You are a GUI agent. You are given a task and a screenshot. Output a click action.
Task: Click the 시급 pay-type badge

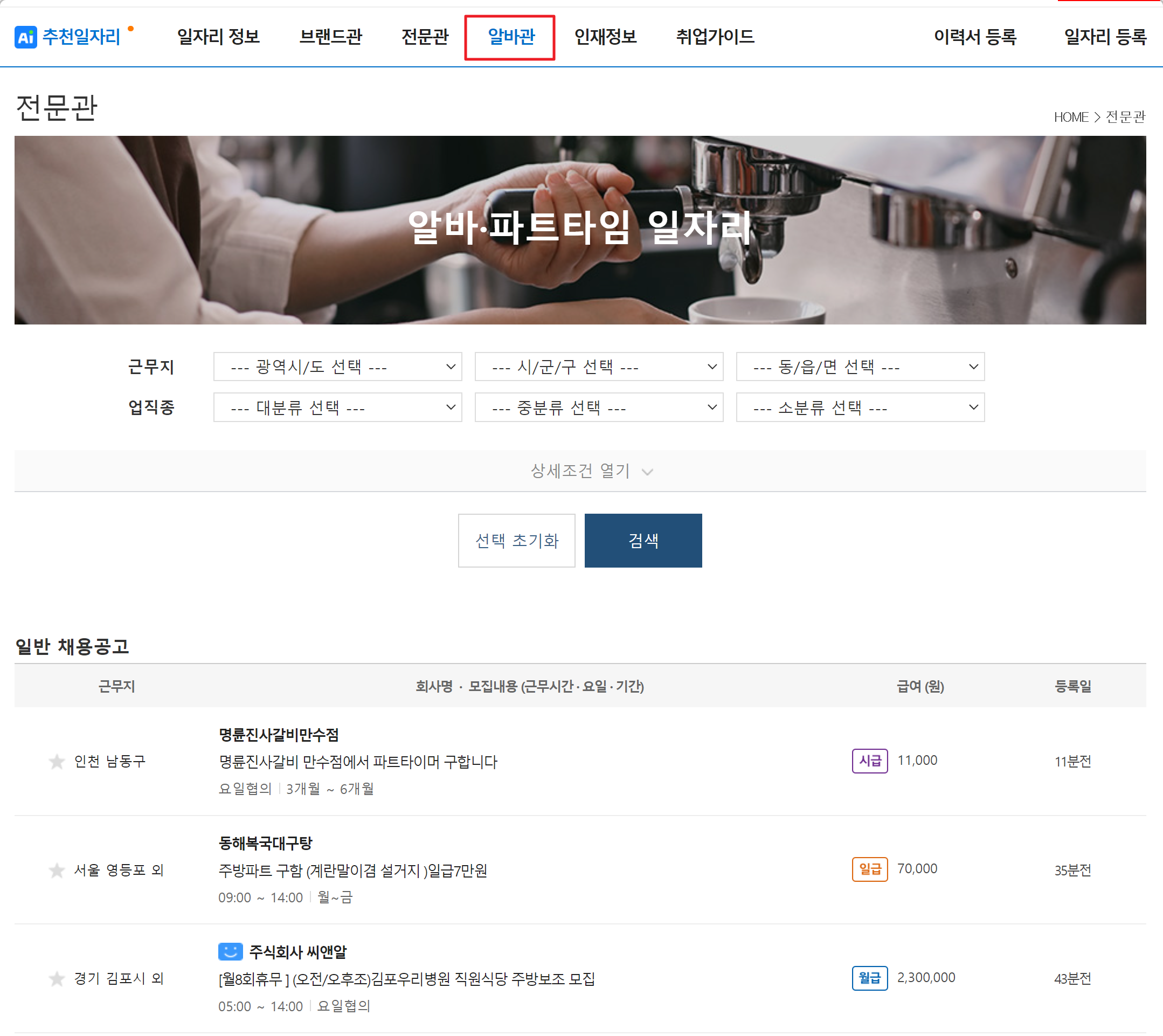pos(869,761)
